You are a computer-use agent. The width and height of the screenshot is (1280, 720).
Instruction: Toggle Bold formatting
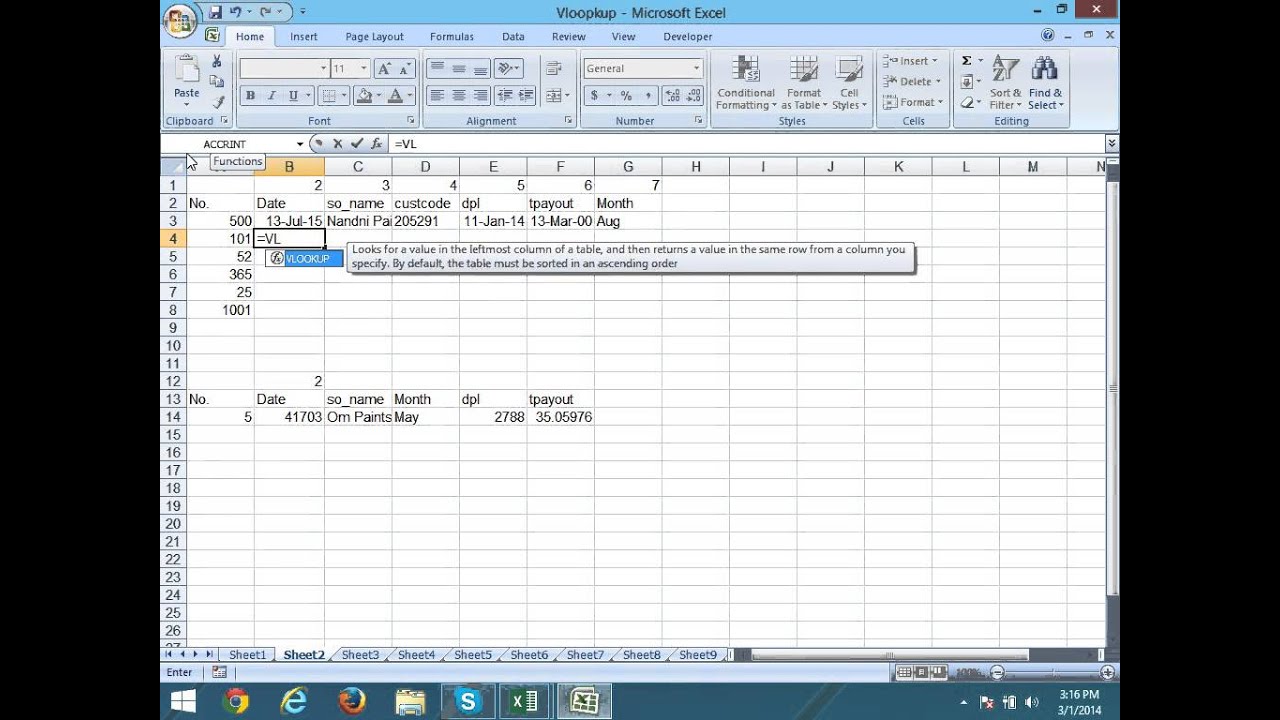[250, 96]
